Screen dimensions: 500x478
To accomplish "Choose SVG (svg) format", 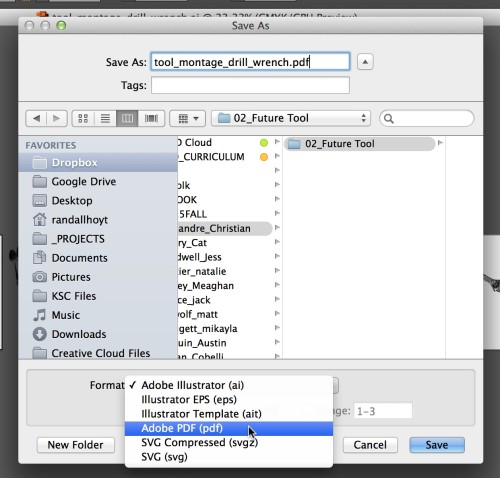I will tap(229, 457).
